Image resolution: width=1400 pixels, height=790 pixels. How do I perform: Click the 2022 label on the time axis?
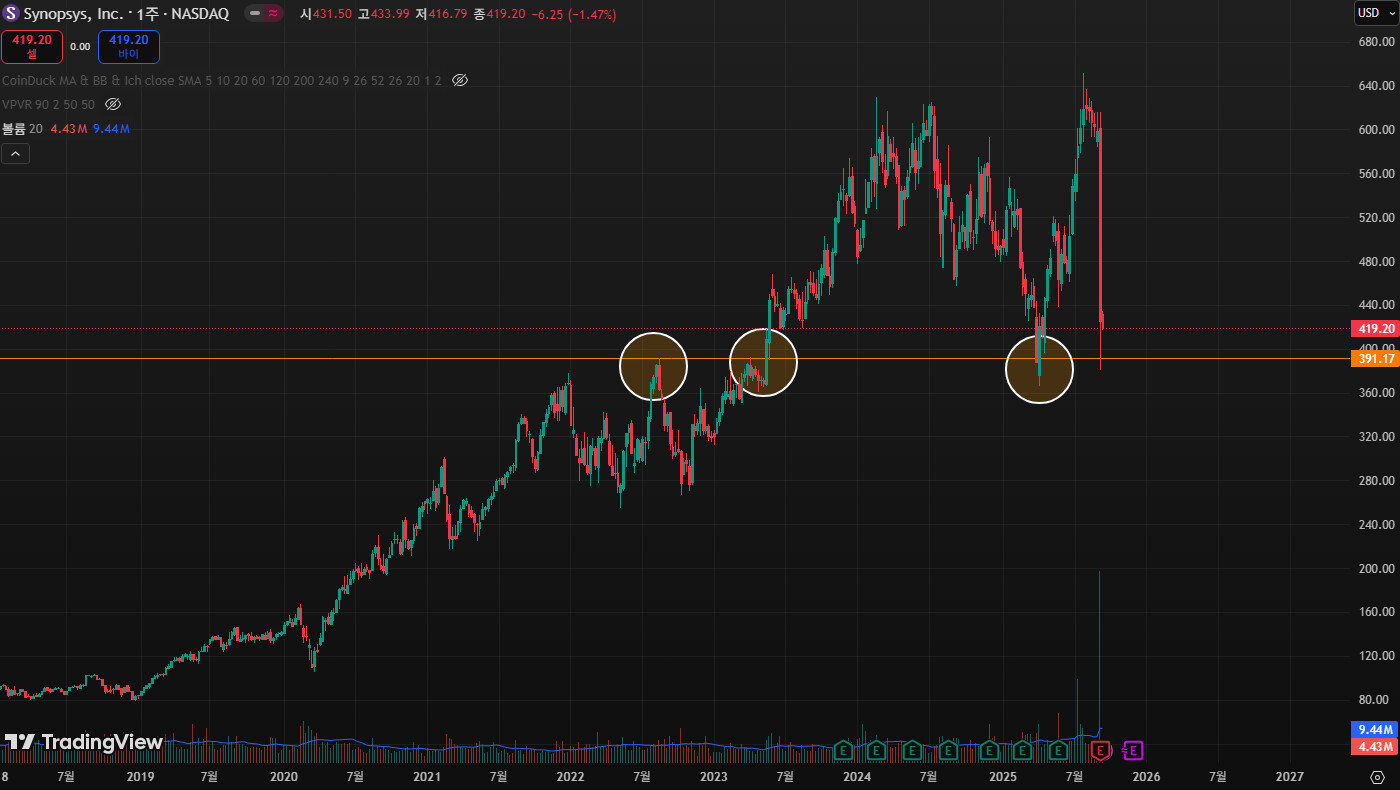point(570,776)
